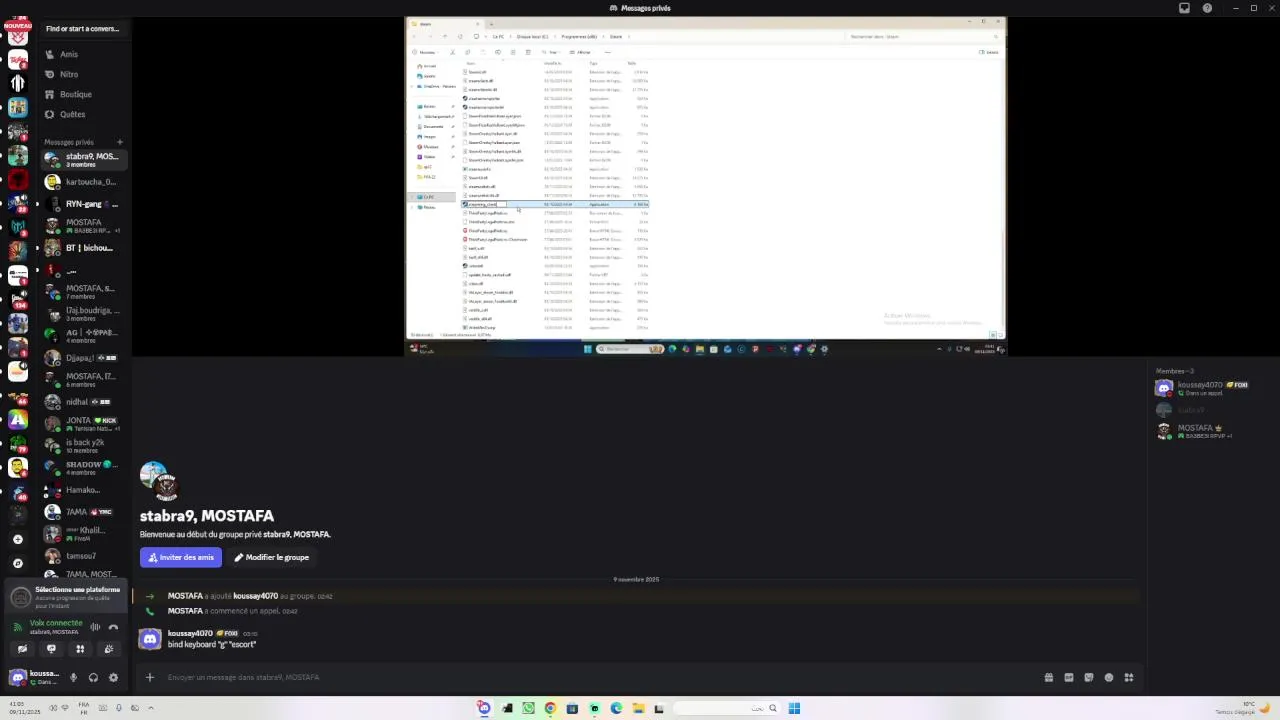Viewport: 1280px width, 720px height.
Task: Click MOSTAFA in members list
Action: click(x=1210, y=431)
